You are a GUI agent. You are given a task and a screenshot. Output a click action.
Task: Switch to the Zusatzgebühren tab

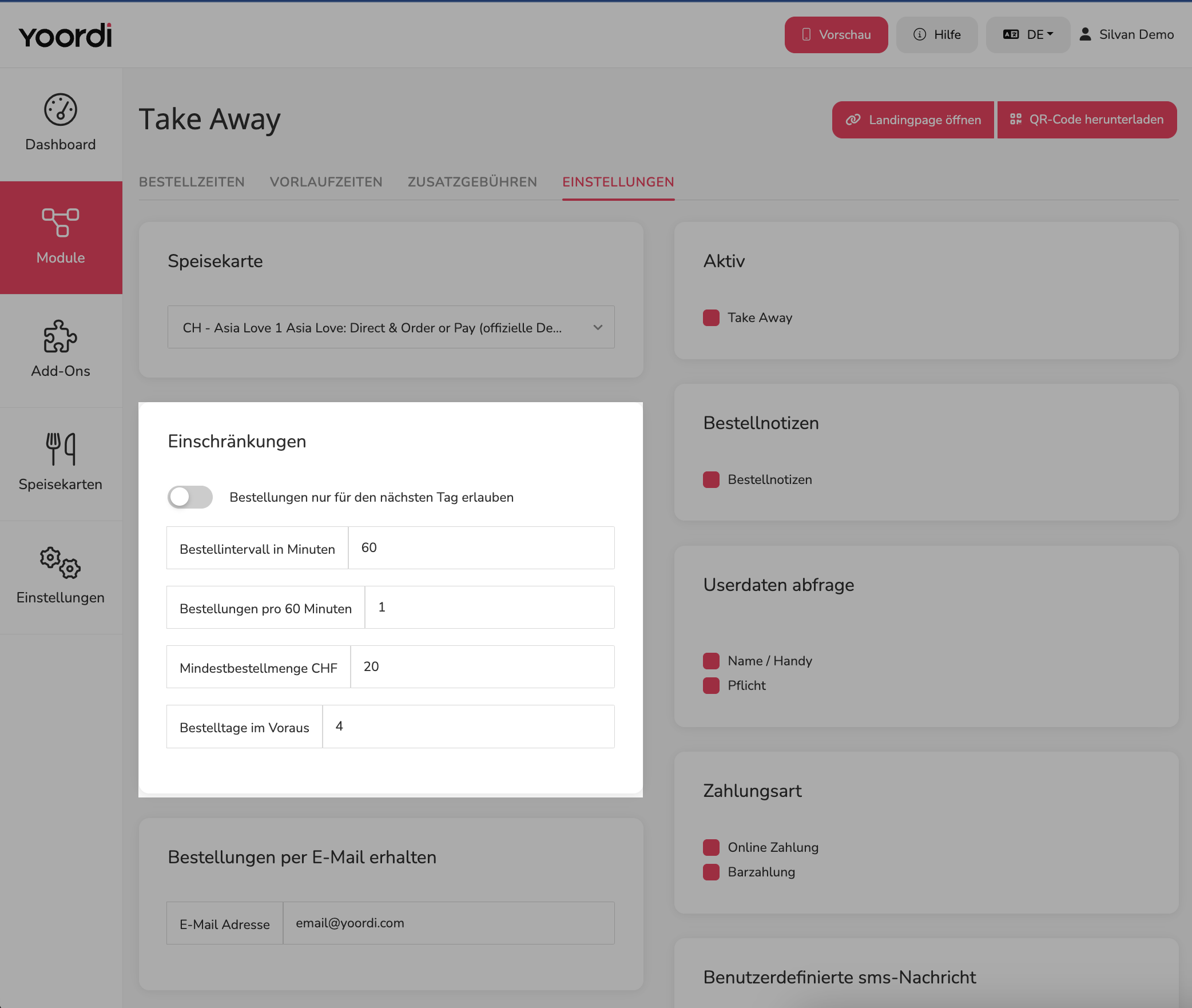472,182
